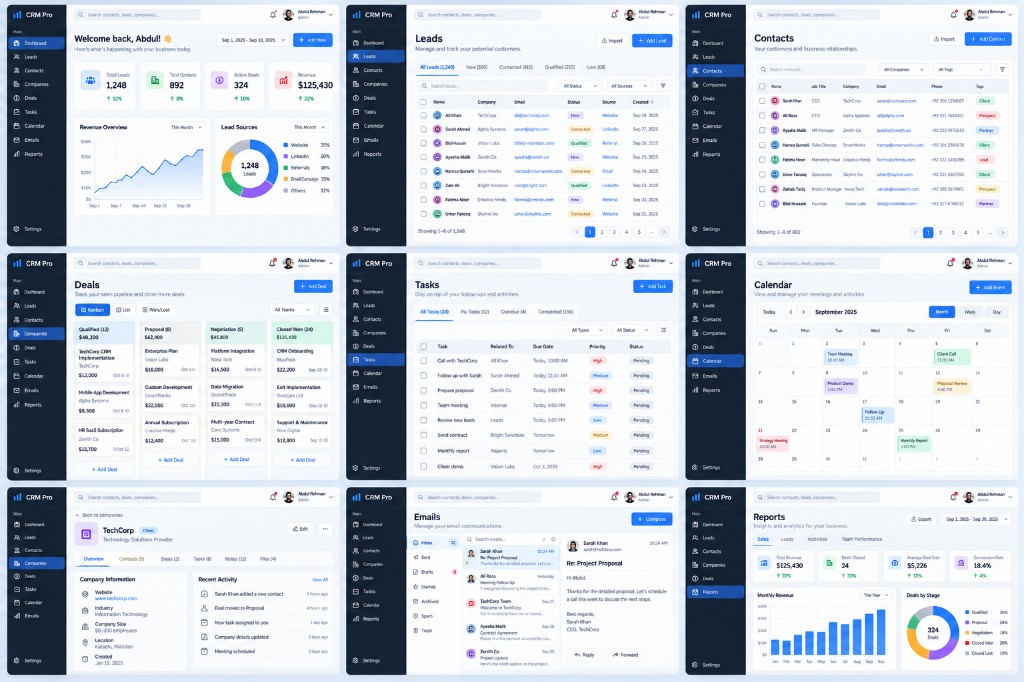Tick the checkbox for Ali Raza contact row

click(x=762, y=116)
